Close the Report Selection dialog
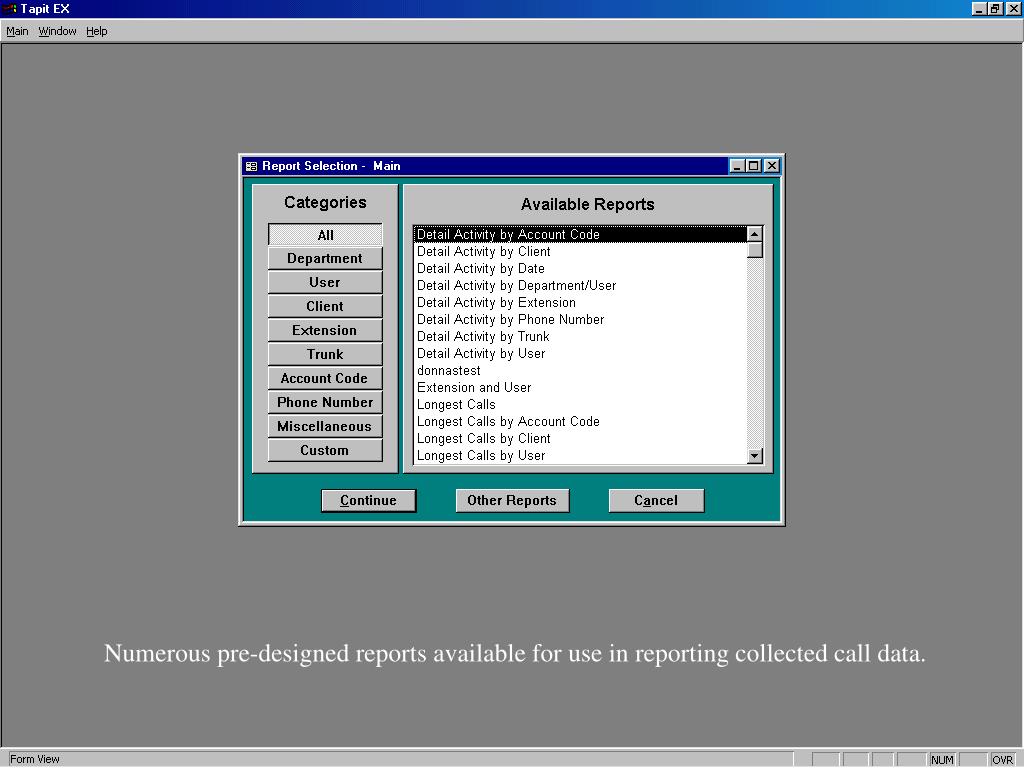Screen dimensions: 1024x768 (x=771, y=166)
